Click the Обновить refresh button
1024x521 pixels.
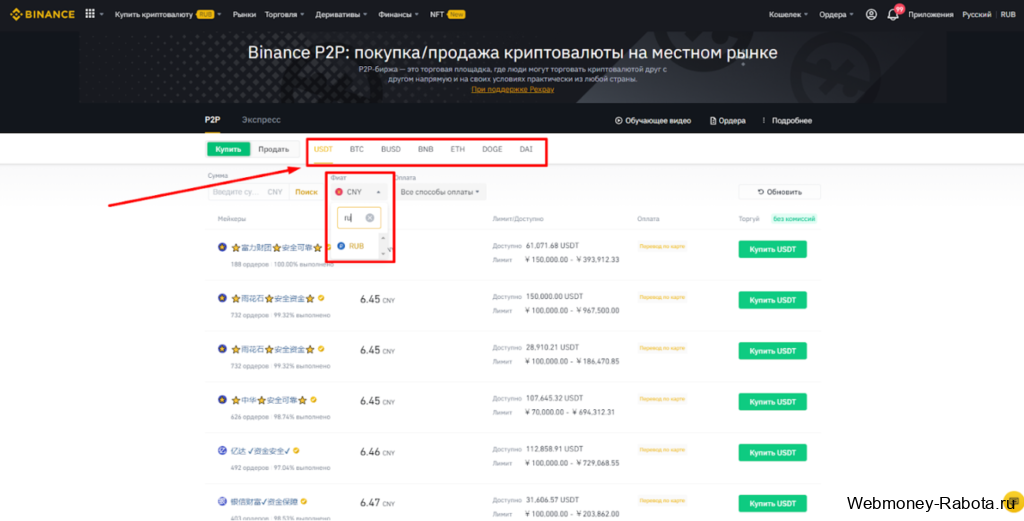click(780, 192)
